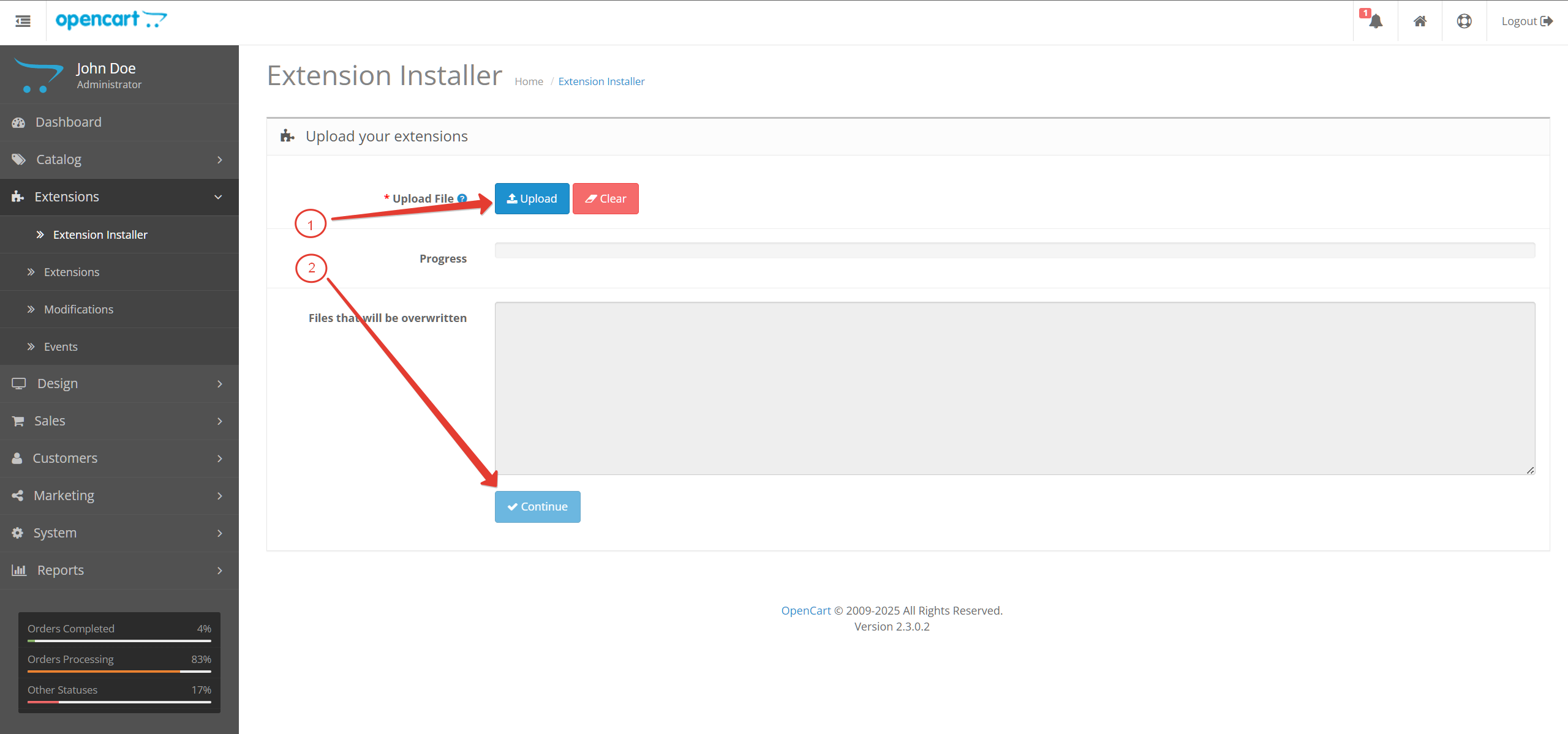This screenshot has width=1568, height=734.
Task: Open the Home breadcrumb link
Action: 529,81
